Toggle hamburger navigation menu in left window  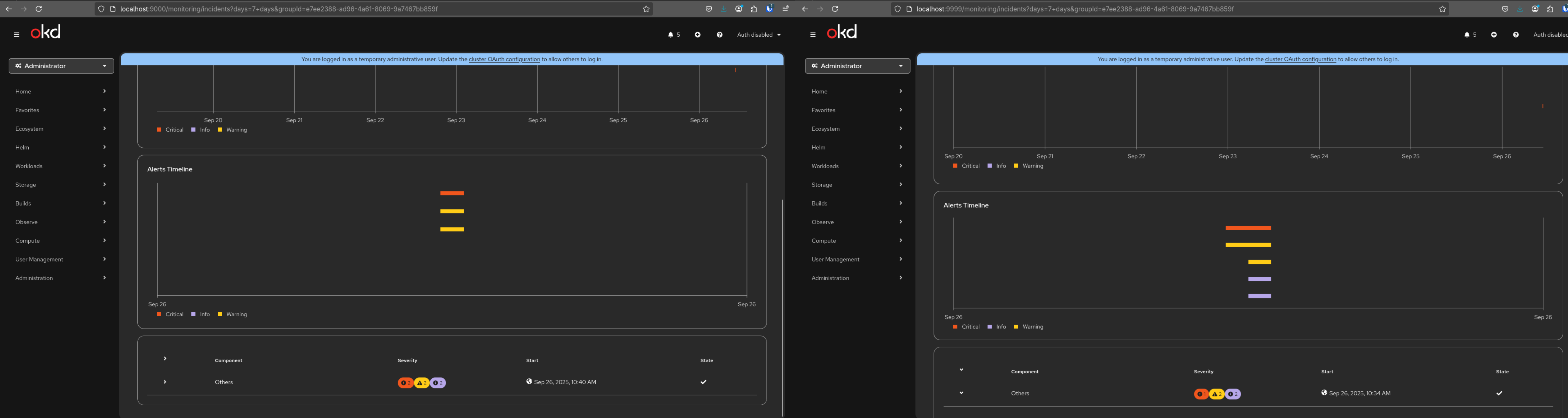(17, 35)
